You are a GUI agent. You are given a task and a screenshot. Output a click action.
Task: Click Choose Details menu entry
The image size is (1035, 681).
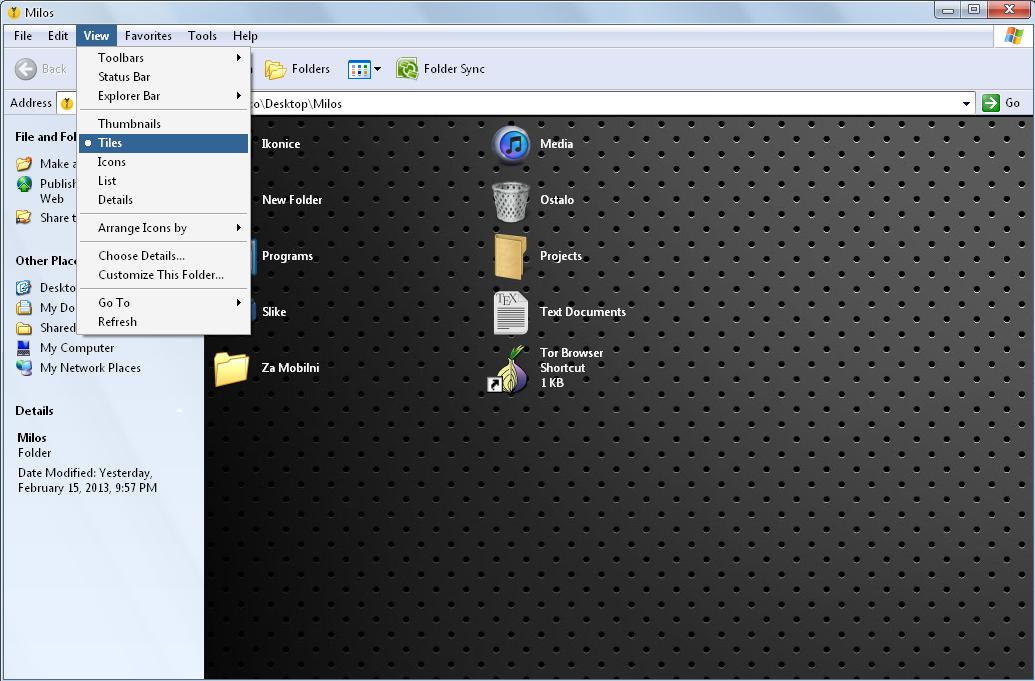pos(163,256)
